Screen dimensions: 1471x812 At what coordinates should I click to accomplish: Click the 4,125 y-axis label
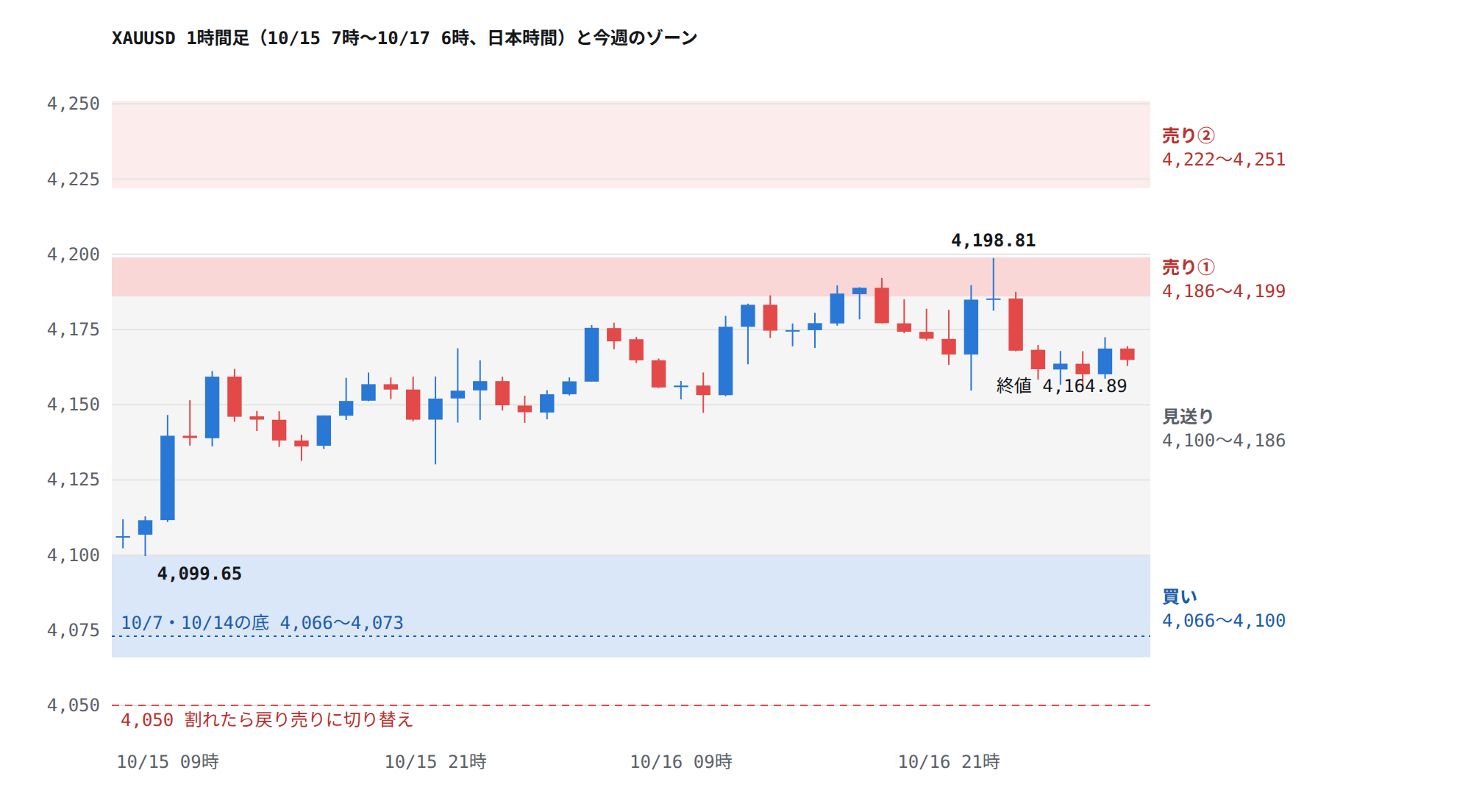tap(73, 480)
